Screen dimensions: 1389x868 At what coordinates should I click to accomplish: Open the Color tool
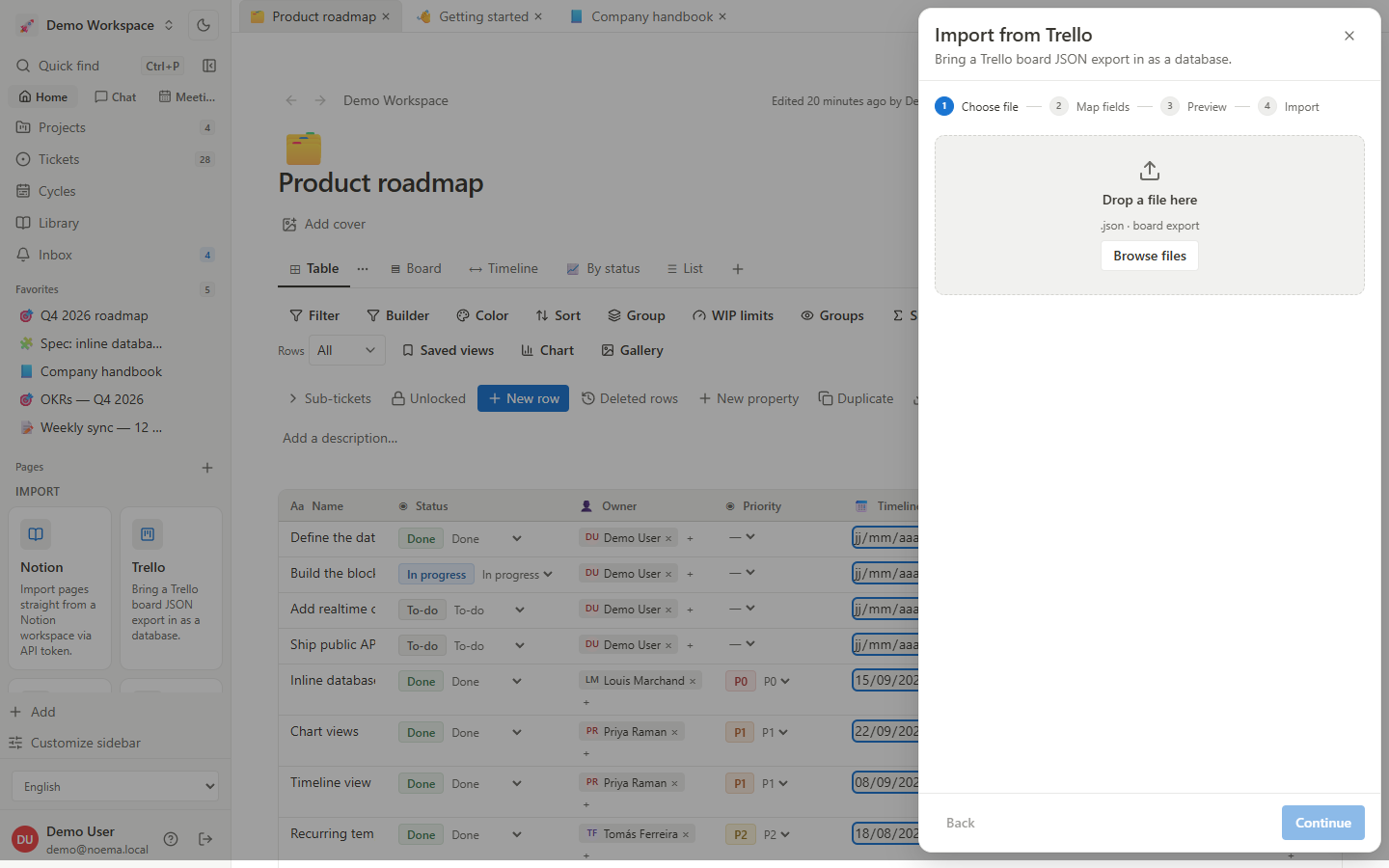pos(482,315)
